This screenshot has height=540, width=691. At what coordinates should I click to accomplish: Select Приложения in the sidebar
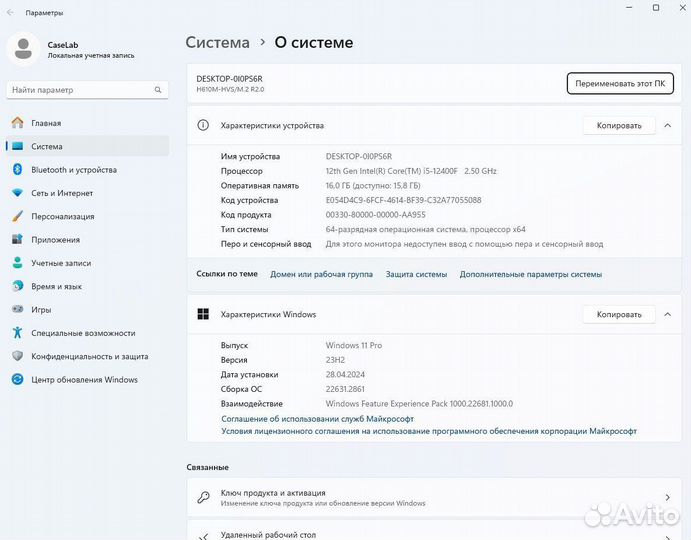tap(87, 240)
